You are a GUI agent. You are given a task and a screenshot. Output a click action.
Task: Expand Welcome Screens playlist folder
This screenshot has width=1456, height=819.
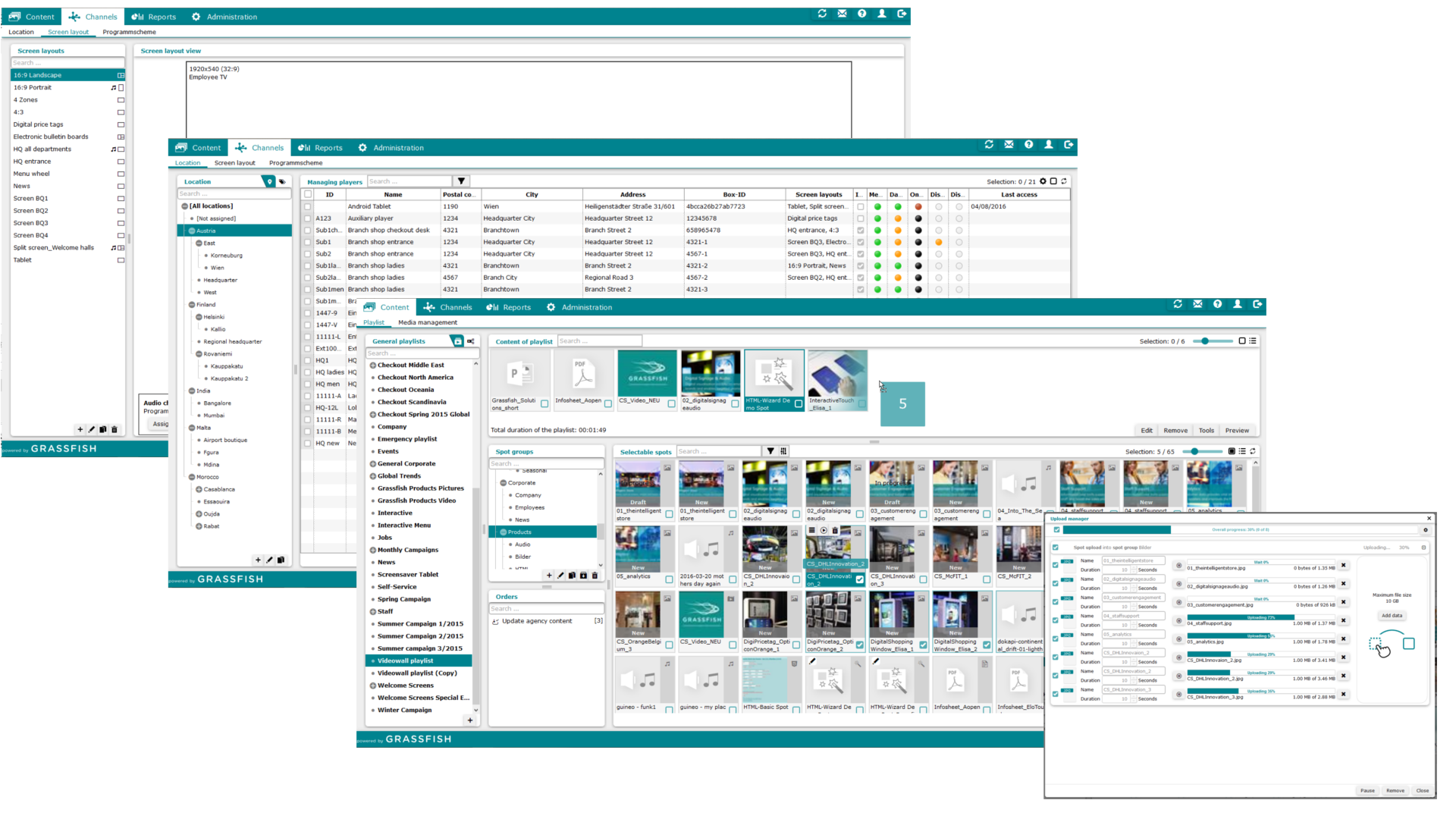point(373,686)
